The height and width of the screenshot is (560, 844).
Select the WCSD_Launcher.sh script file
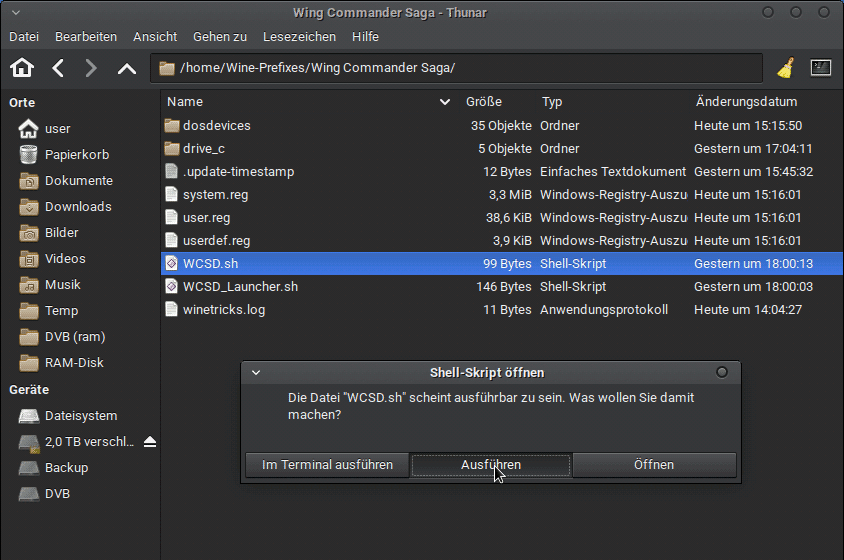(231, 286)
